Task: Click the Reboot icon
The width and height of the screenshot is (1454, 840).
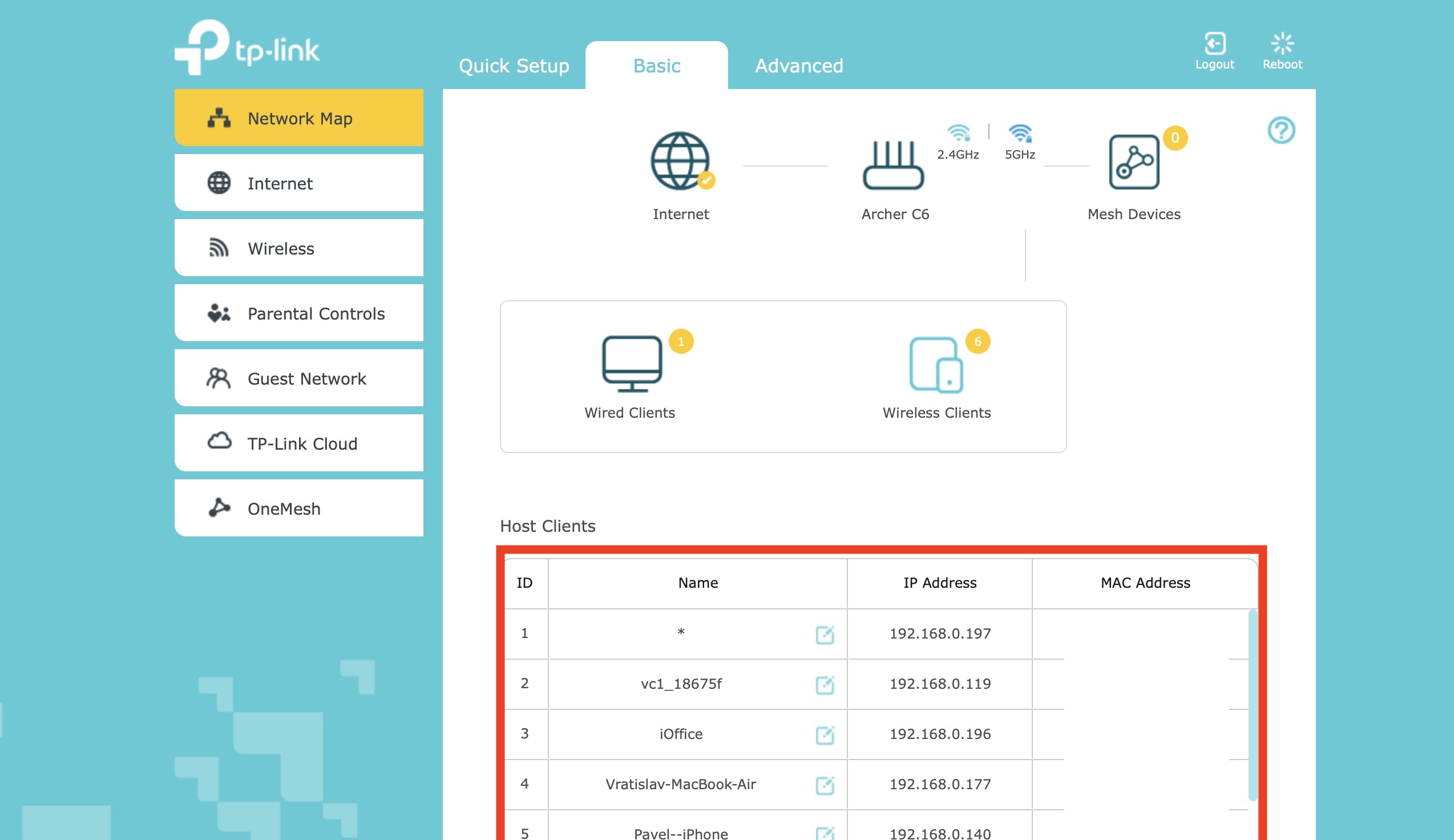Action: [x=1282, y=44]
